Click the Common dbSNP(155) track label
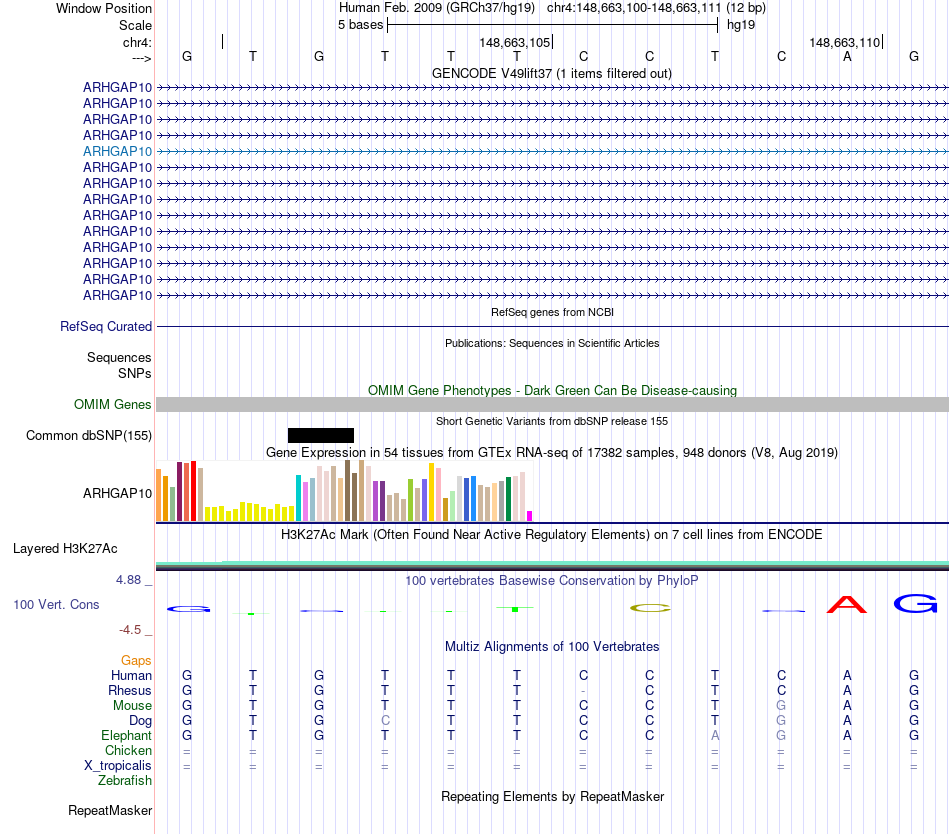 tap(89, 435)
